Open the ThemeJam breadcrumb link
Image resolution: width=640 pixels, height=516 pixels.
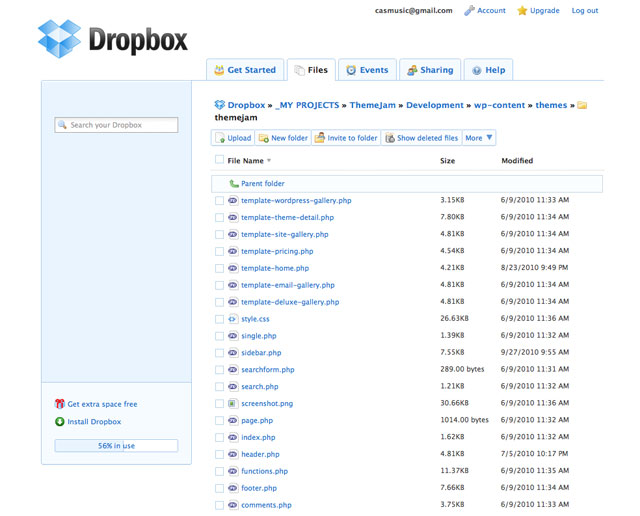(x=373, y=105)
